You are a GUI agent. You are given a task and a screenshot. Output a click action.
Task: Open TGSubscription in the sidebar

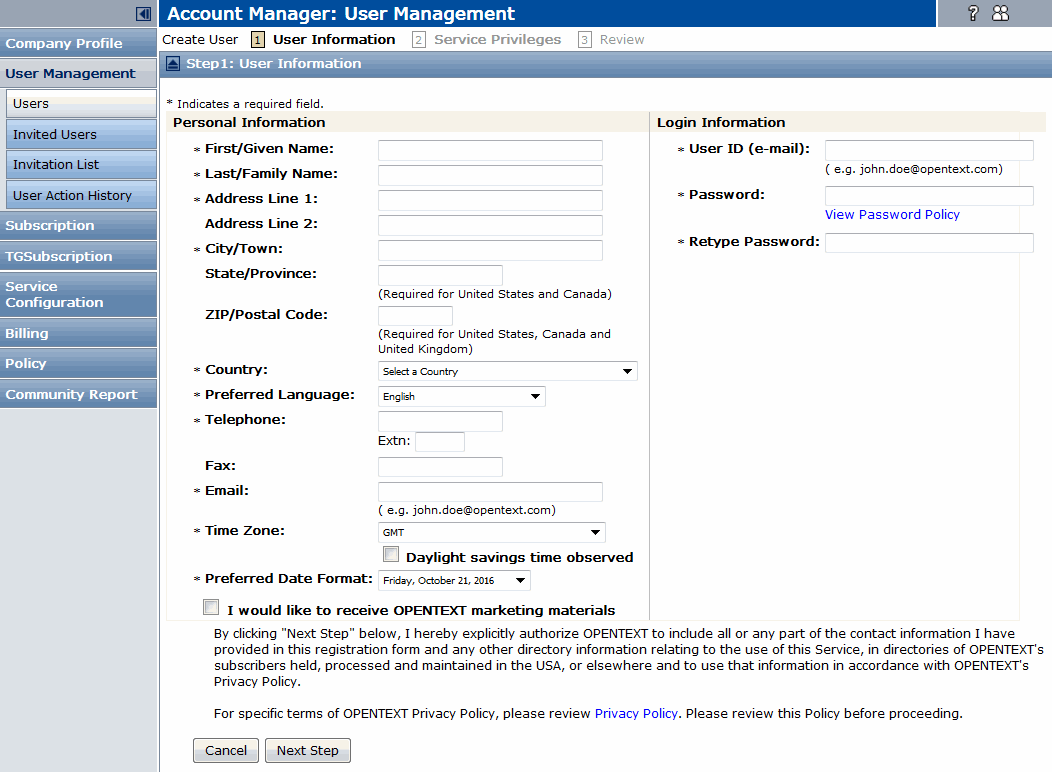[78, 256]
